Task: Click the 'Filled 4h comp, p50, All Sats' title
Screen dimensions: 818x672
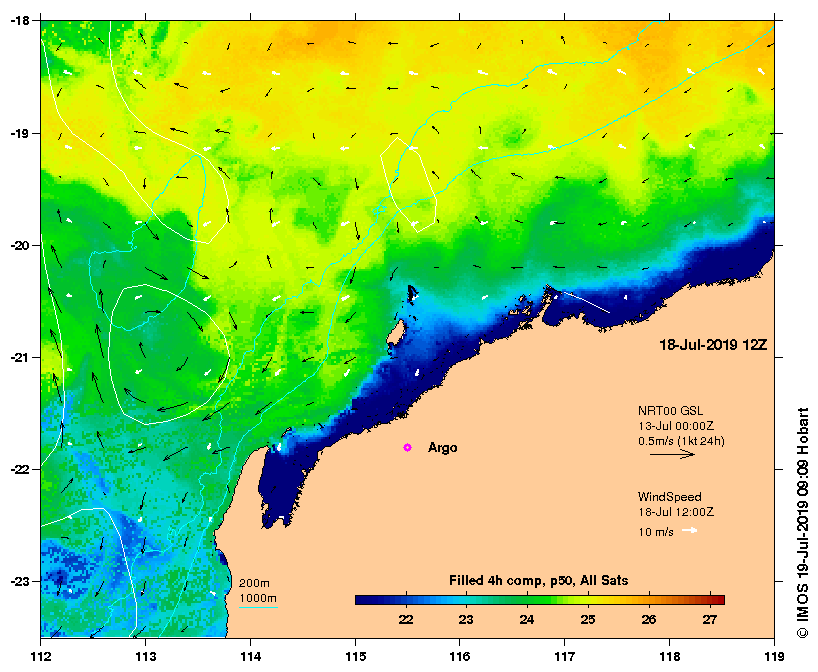Action: coord(538,581)
